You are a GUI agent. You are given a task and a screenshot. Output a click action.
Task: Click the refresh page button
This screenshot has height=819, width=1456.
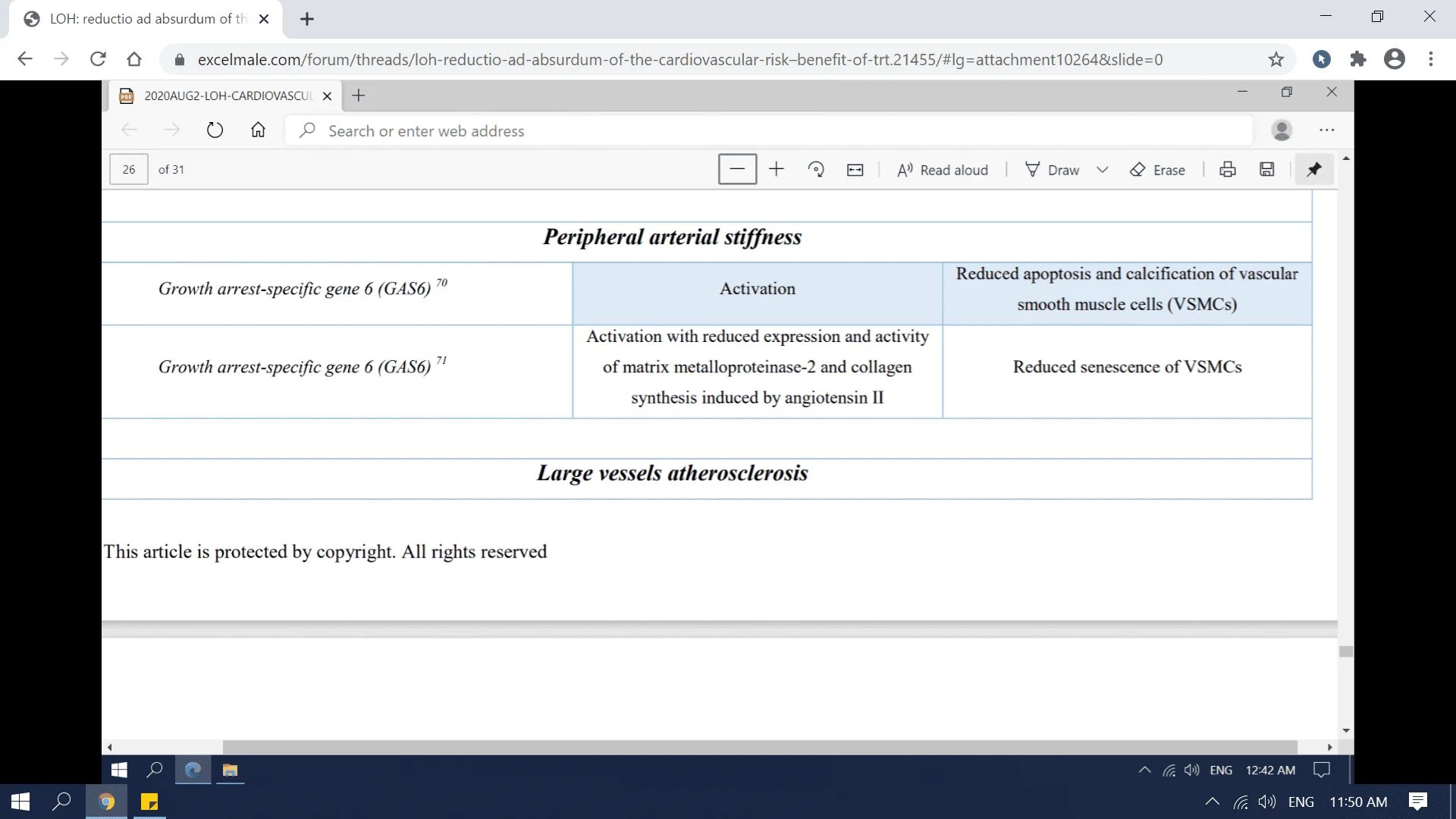click(x=97, y=58)
